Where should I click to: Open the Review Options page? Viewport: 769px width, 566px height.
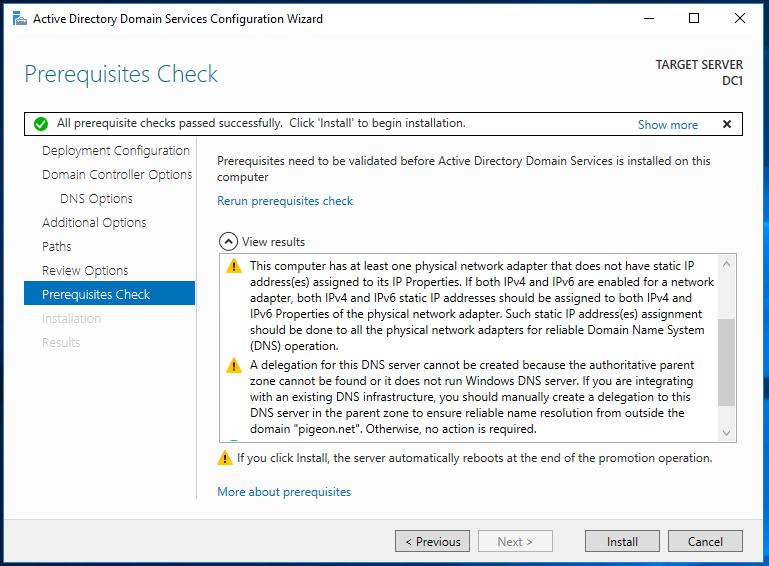click(85, 271)
